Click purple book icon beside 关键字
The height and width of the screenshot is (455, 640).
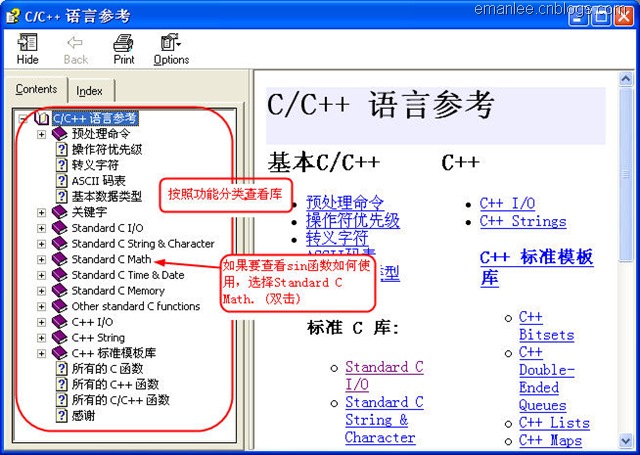[x=60, y=212]
